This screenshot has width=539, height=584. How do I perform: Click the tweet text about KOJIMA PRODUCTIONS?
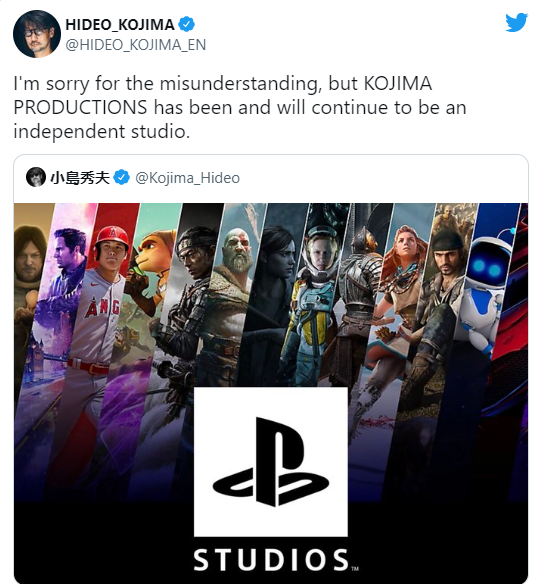click(240, 107)
